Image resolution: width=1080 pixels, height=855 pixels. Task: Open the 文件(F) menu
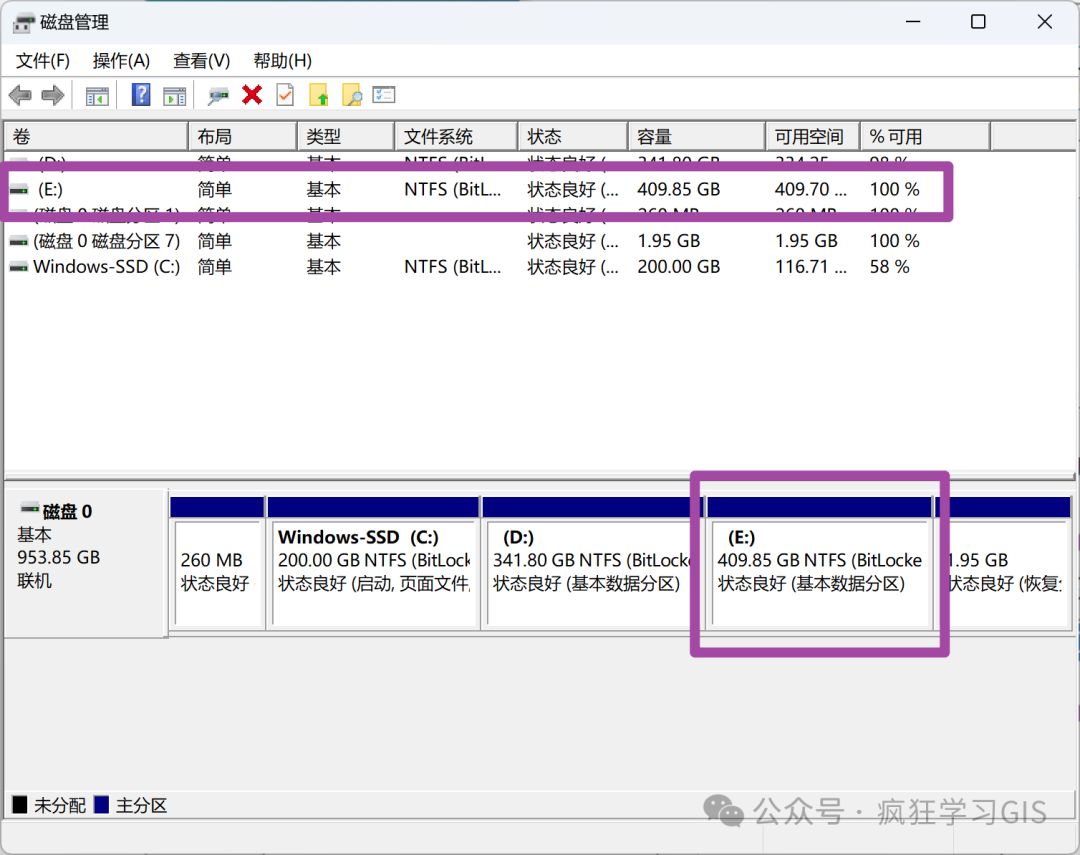(x=41, y=61)
